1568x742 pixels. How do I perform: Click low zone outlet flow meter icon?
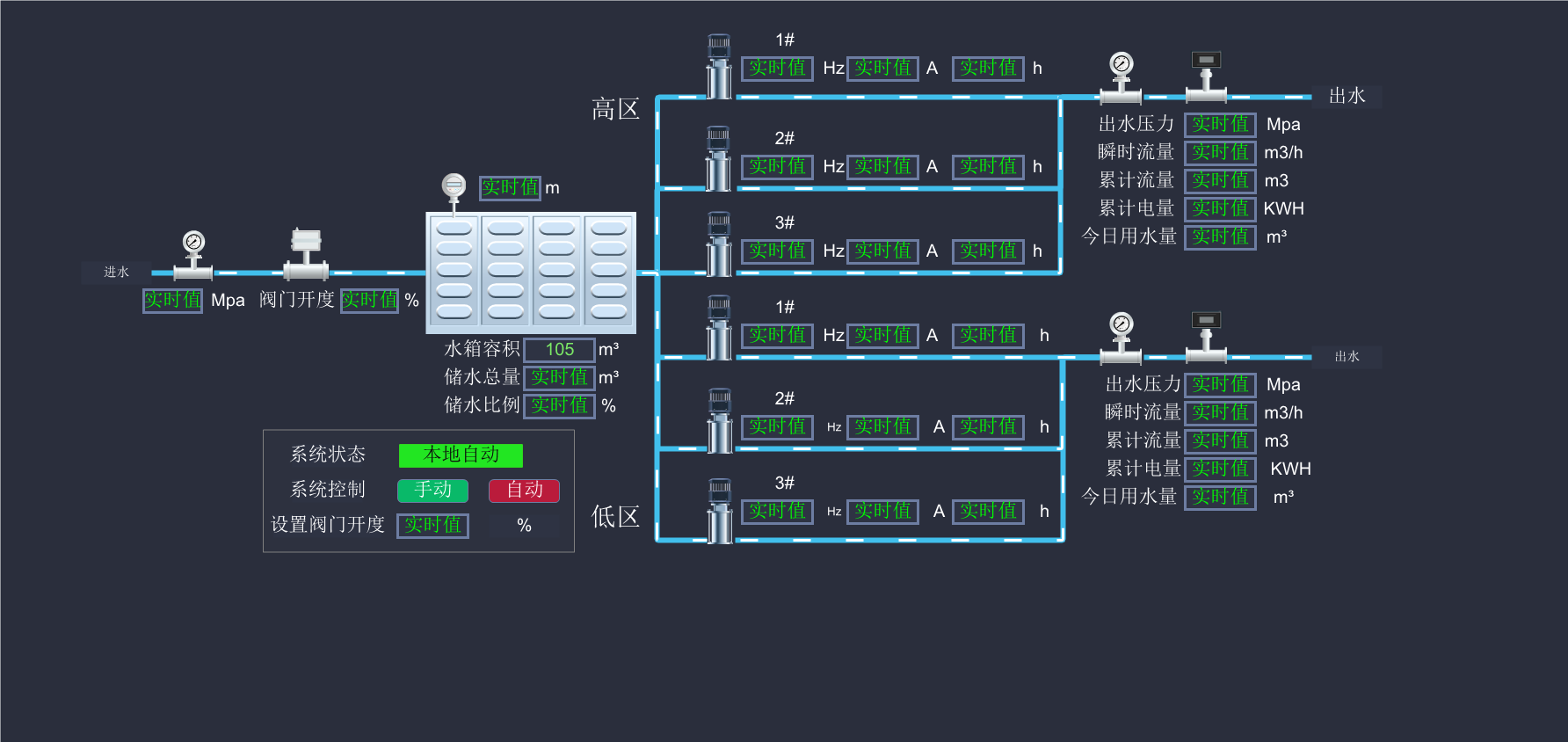[1206, 338]
